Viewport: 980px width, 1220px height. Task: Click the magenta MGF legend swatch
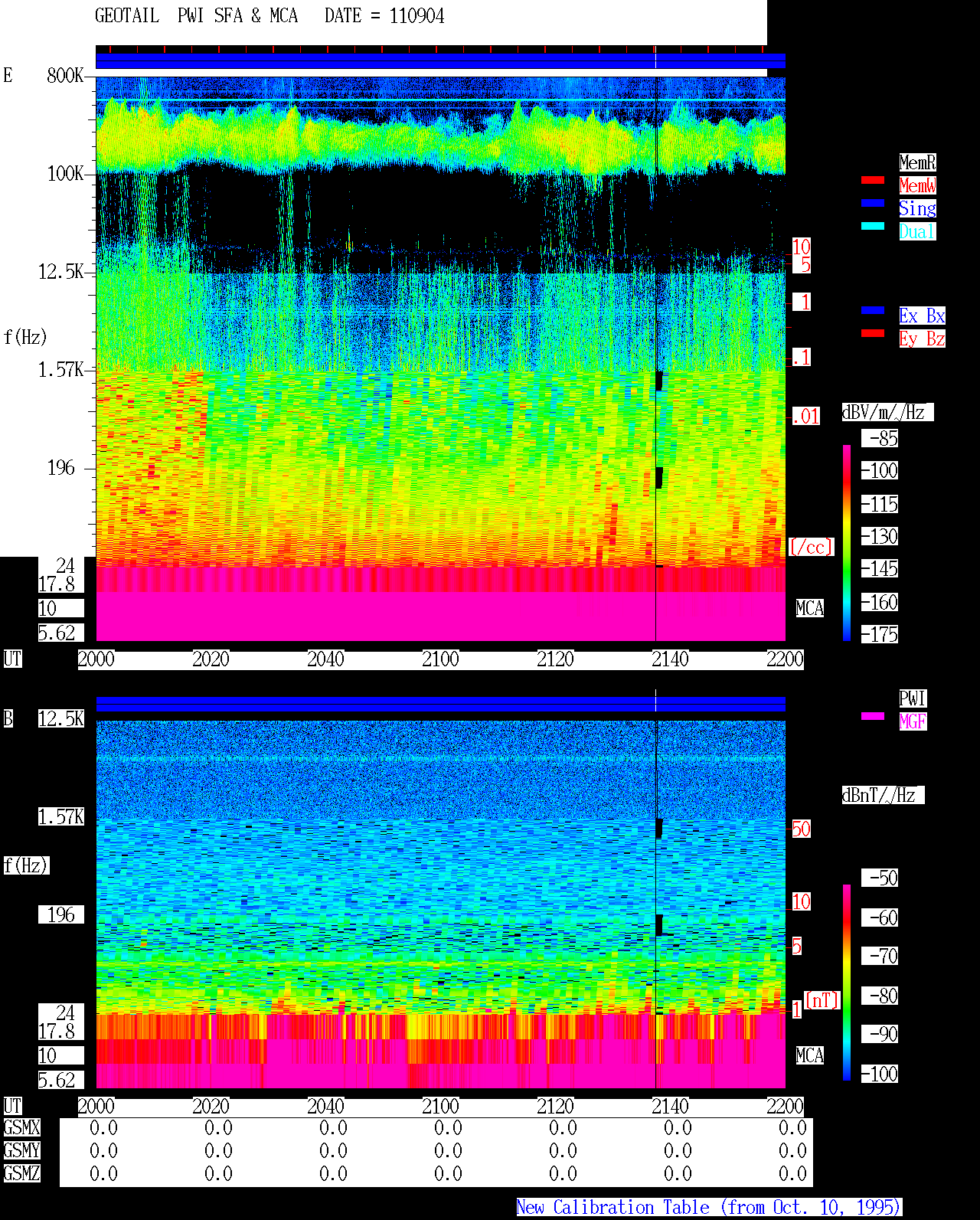(873, 716)
